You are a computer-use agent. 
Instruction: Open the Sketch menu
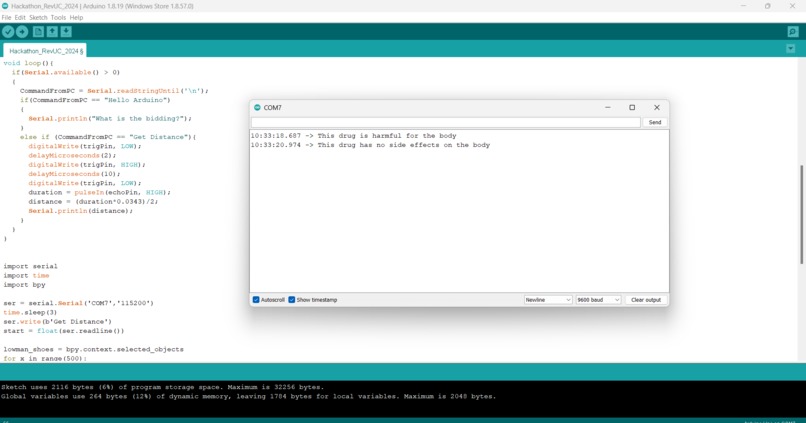(x=38, y=17)
